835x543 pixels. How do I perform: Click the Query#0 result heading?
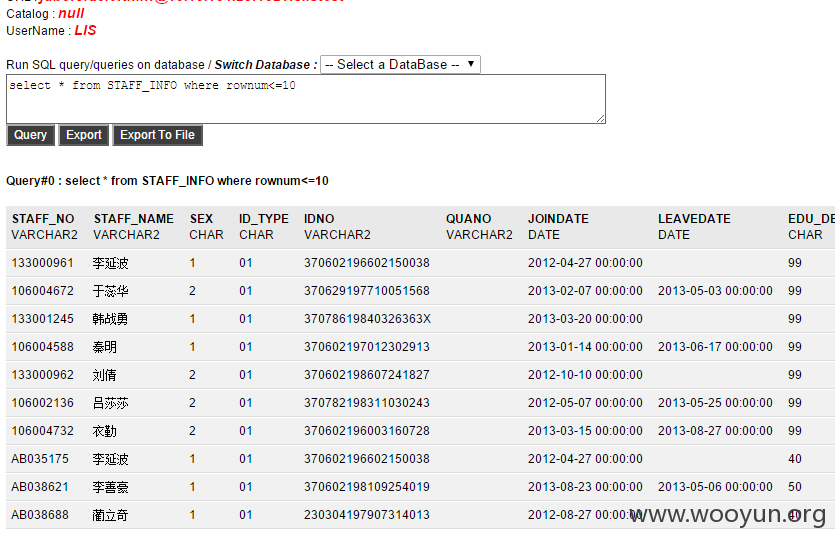[x=167, y=181]
